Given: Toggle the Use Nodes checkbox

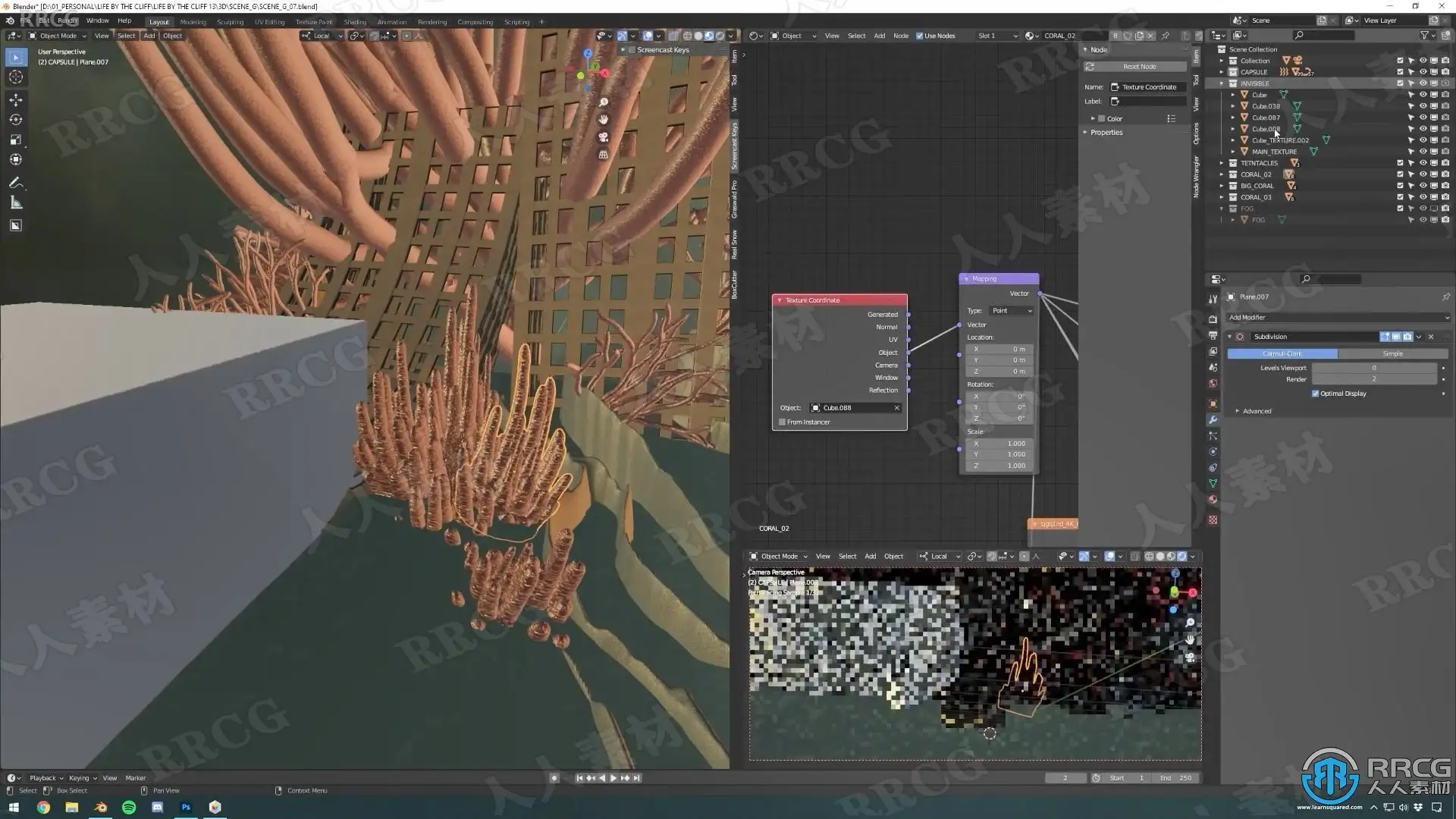Looking at the screenshot, I should 920,36.
